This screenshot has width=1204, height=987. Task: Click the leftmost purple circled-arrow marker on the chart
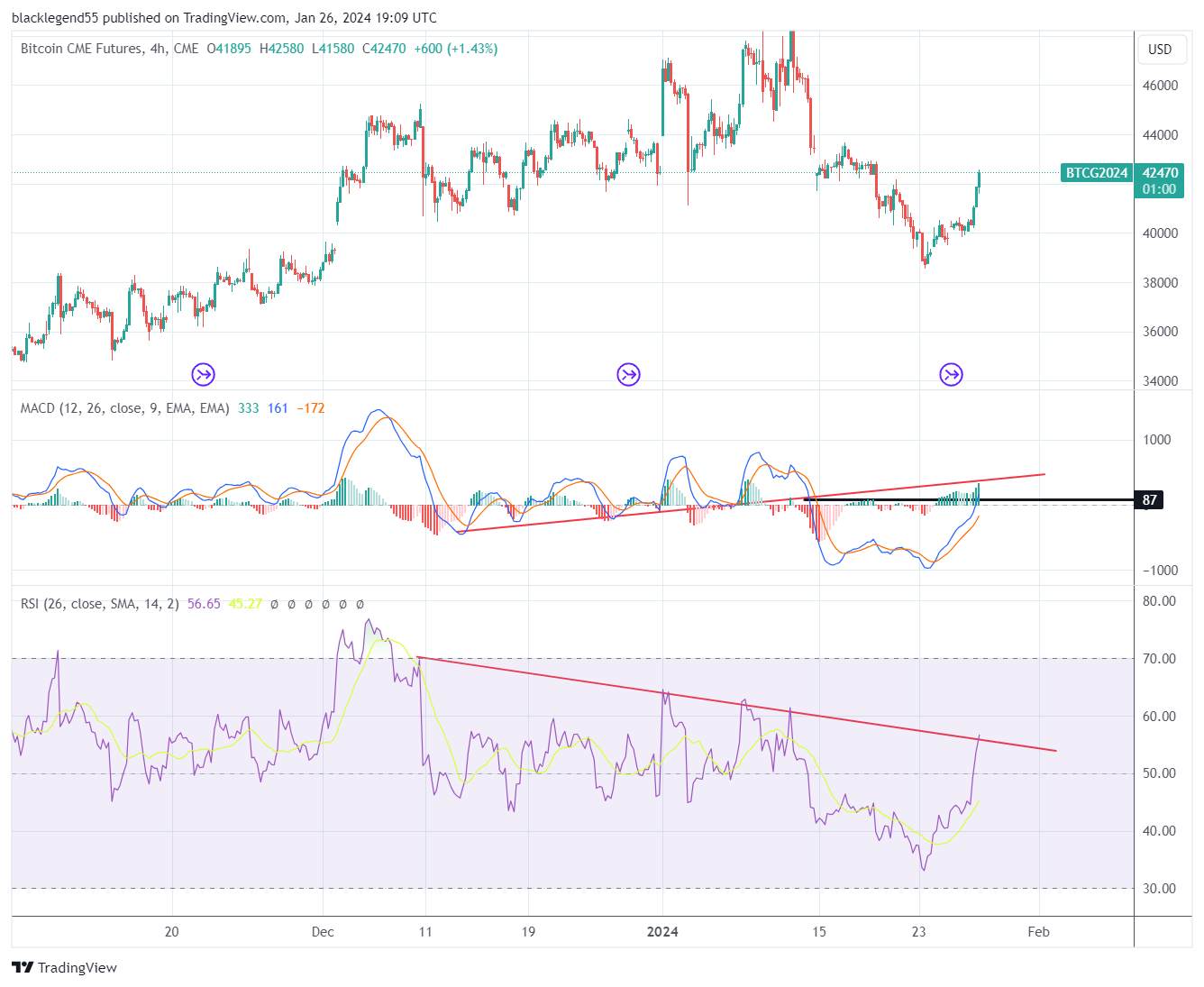point(204,374)
